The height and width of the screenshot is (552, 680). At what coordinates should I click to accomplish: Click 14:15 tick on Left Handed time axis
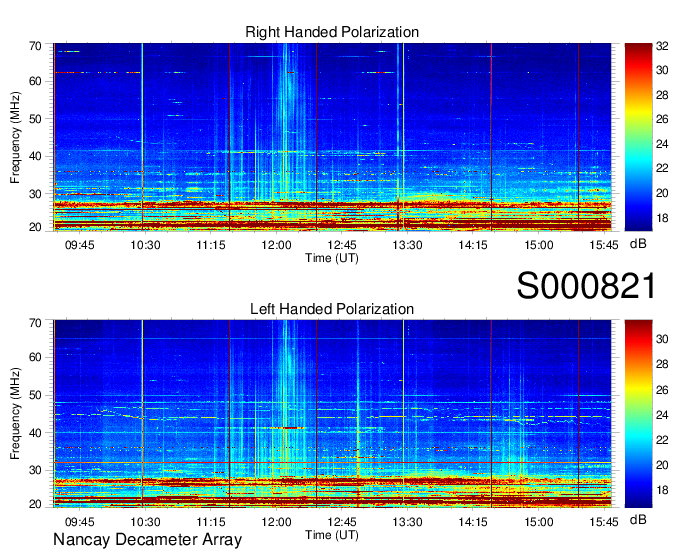click(473, 522)
